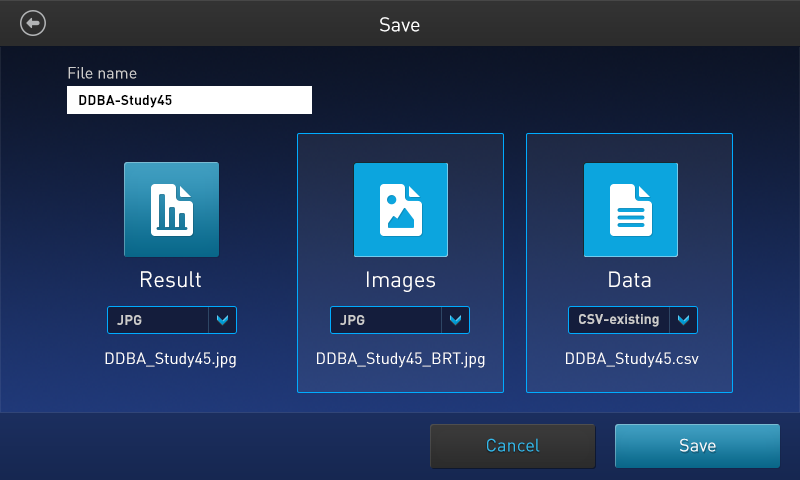Select the Result chart file icon

[x=171, y=210]
